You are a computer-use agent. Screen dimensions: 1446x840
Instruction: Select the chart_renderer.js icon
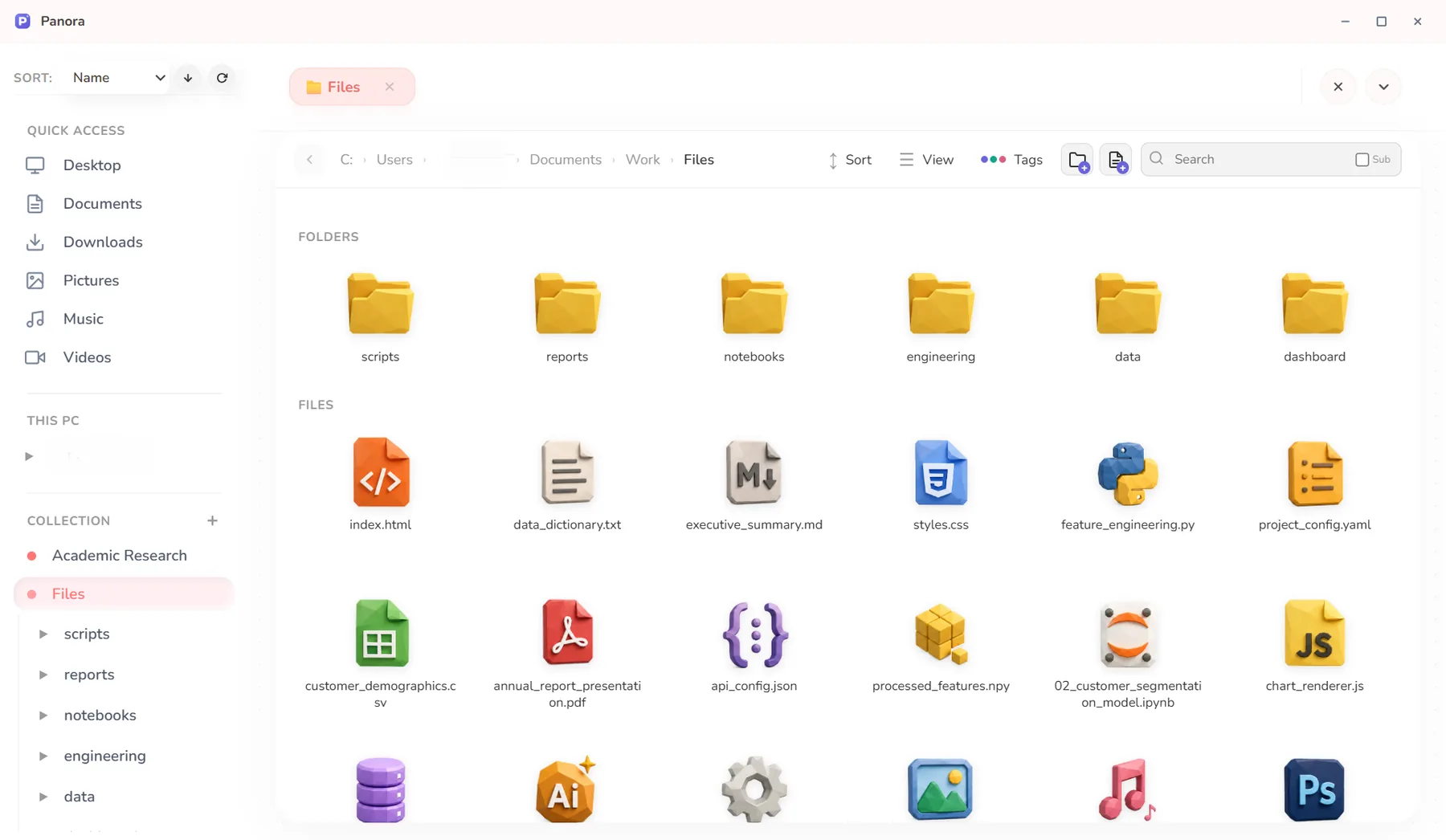[x=1314, y=633]
